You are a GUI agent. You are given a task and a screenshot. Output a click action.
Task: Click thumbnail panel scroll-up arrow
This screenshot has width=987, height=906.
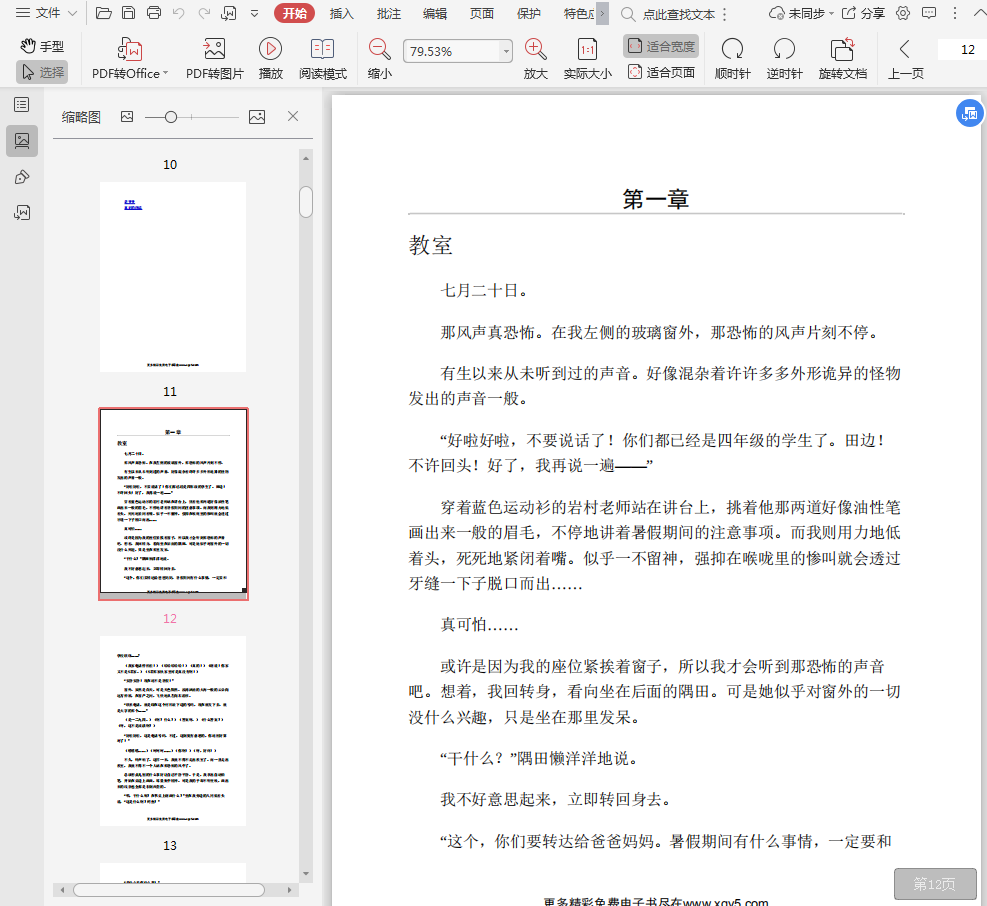[306, 159]
